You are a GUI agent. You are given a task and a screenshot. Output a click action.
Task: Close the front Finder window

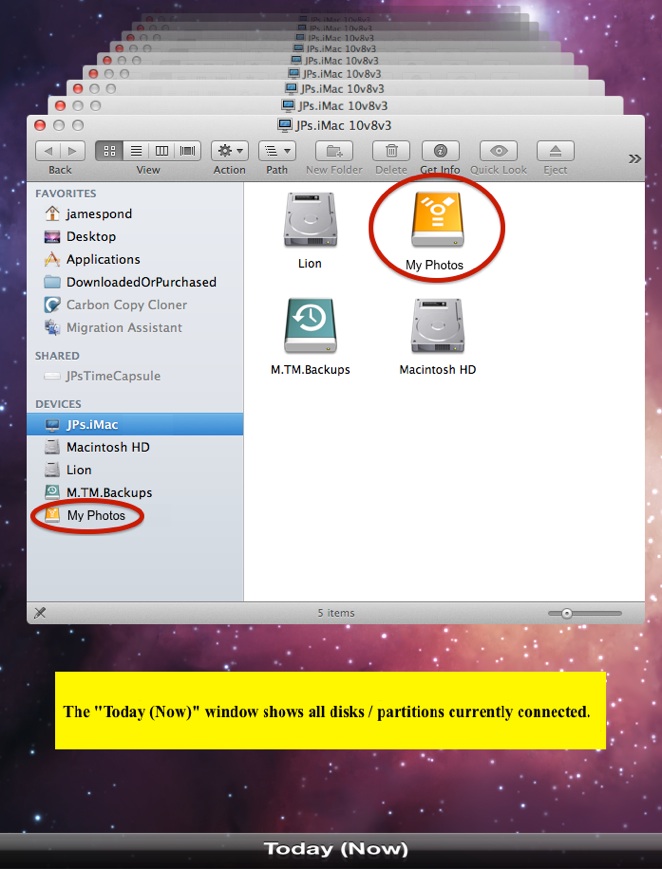point(40,125)
